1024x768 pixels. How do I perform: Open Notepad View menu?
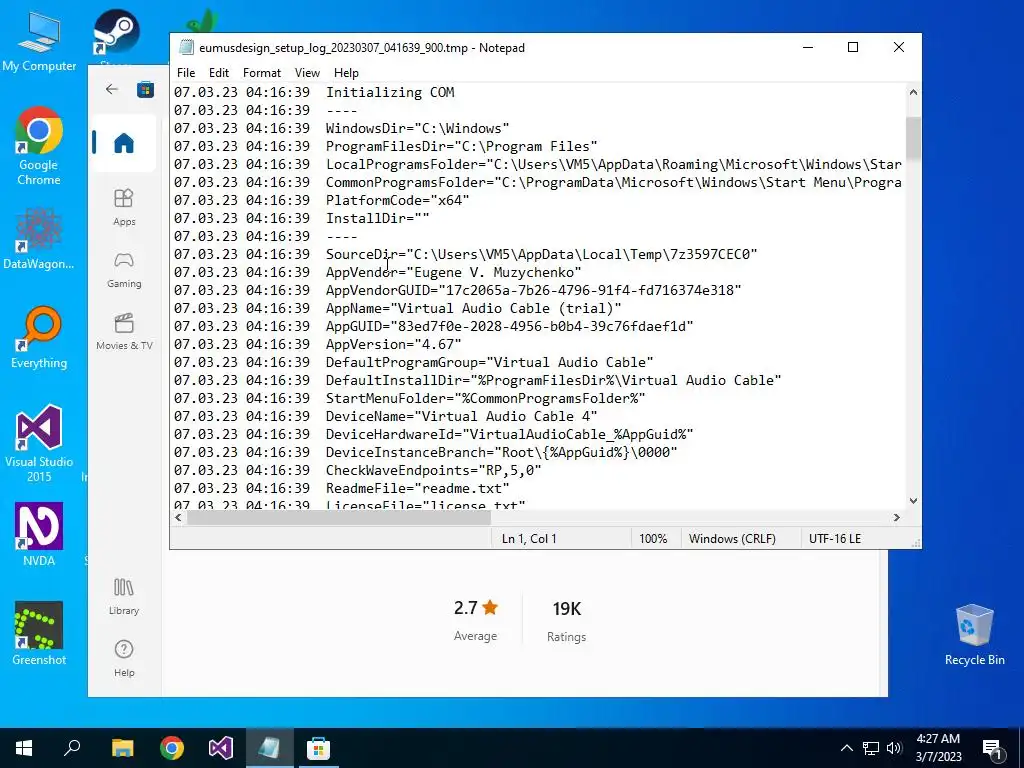307,72
